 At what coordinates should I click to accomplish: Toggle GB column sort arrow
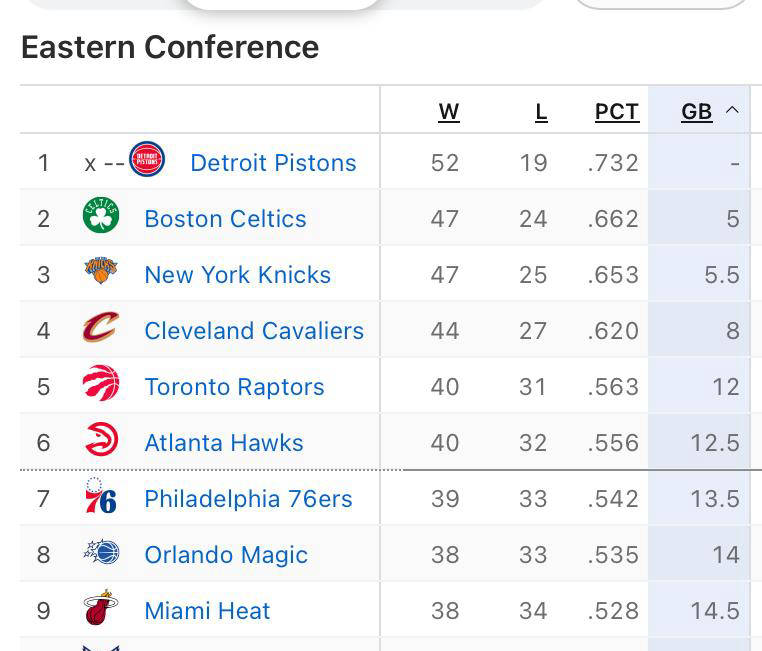click(732, 110)
